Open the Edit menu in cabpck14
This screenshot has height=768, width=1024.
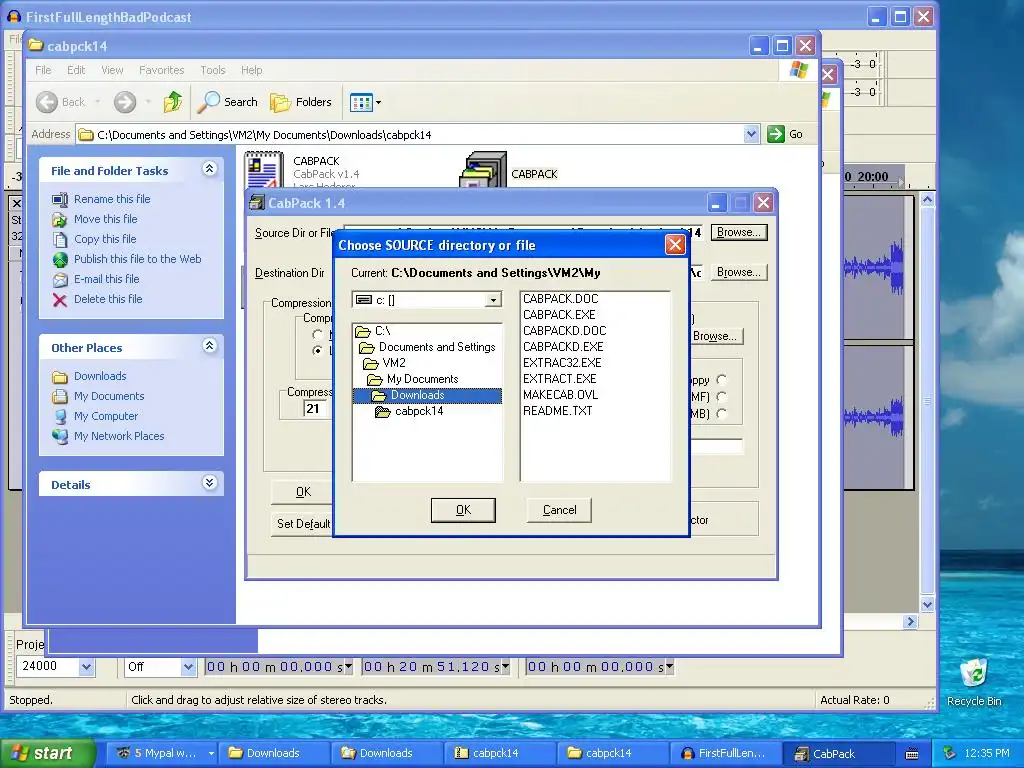[x=76, y=70]
